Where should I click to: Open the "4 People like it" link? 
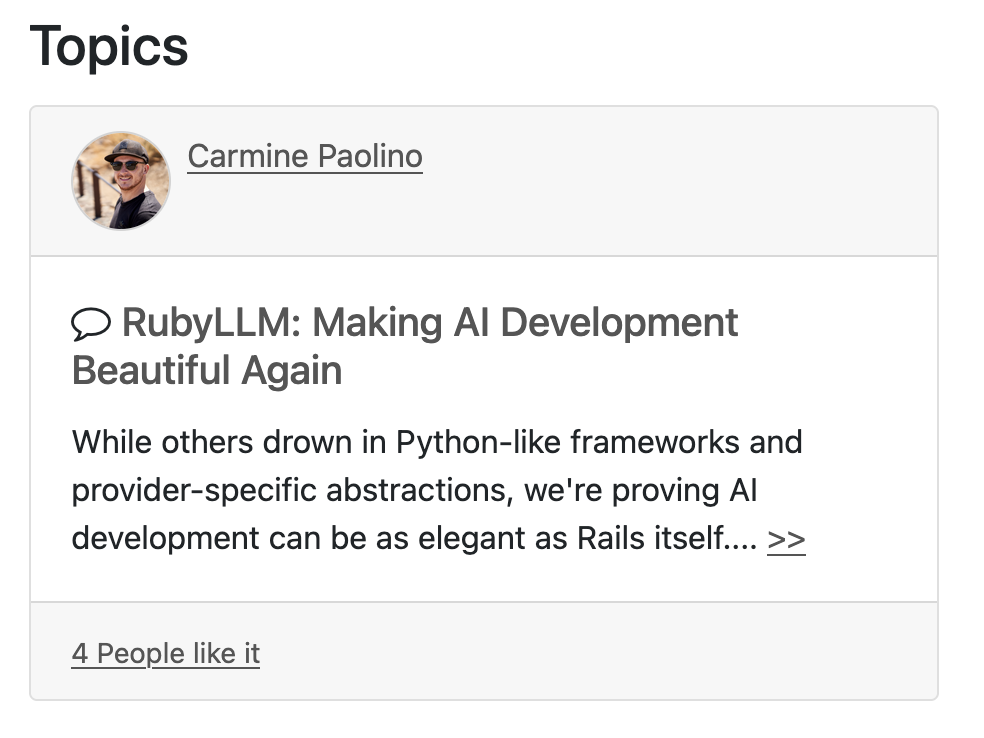click(x=165, y=654)
